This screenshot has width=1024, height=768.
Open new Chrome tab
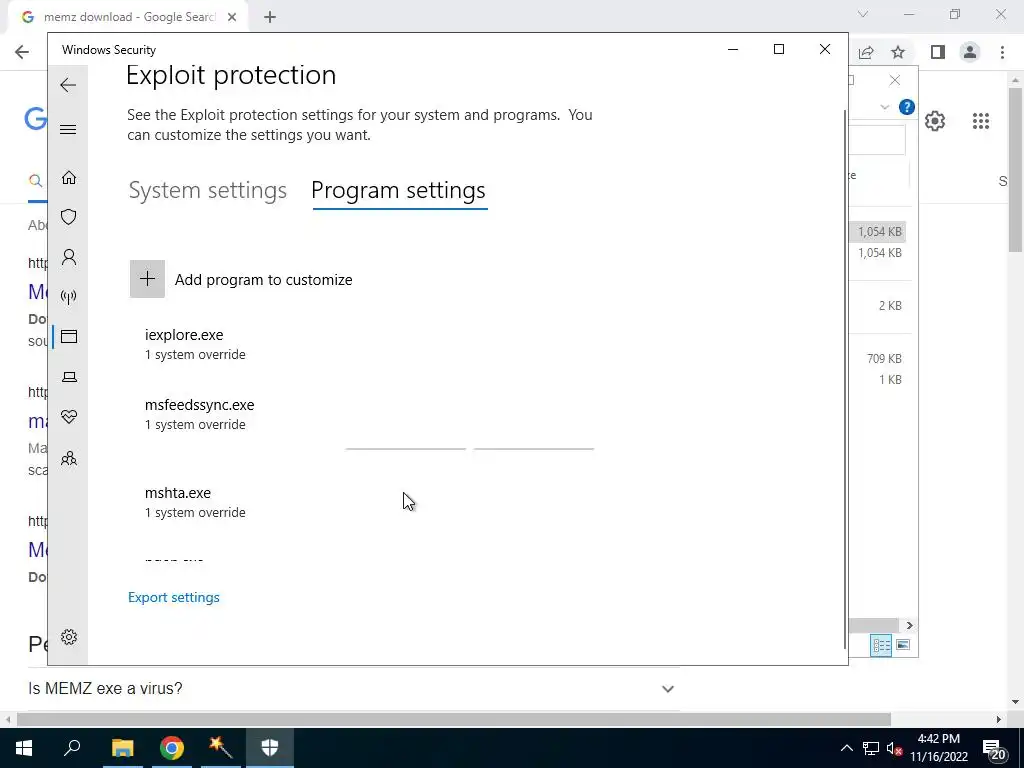(x=270, y=17)
